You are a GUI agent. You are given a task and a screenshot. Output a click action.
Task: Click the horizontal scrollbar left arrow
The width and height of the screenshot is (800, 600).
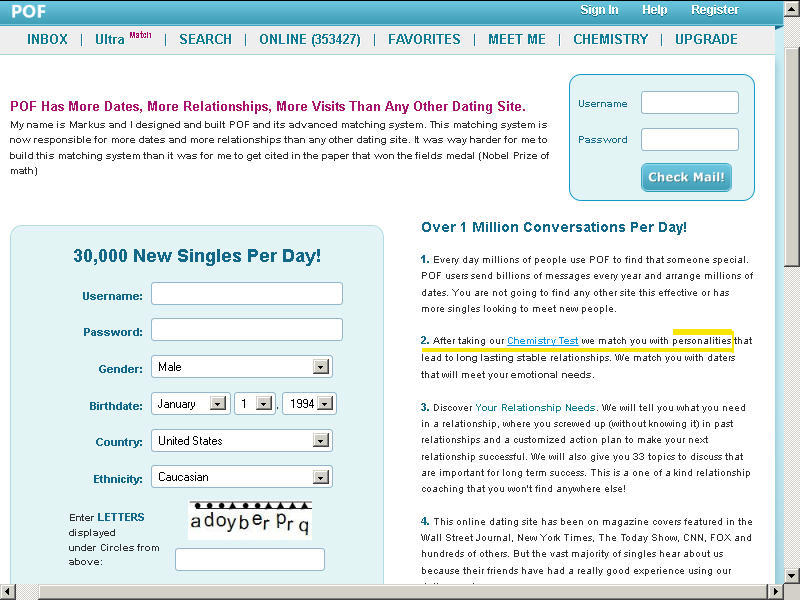click(8, 592)
